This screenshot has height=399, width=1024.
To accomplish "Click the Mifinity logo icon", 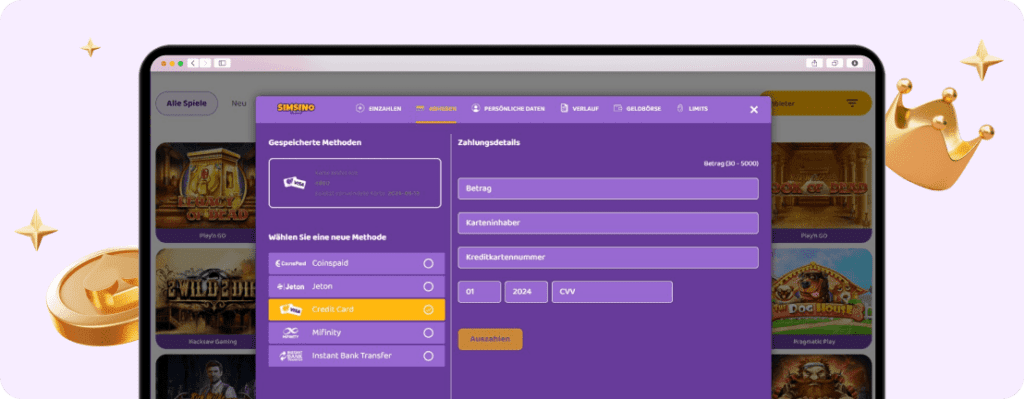I will click(291, 333).
